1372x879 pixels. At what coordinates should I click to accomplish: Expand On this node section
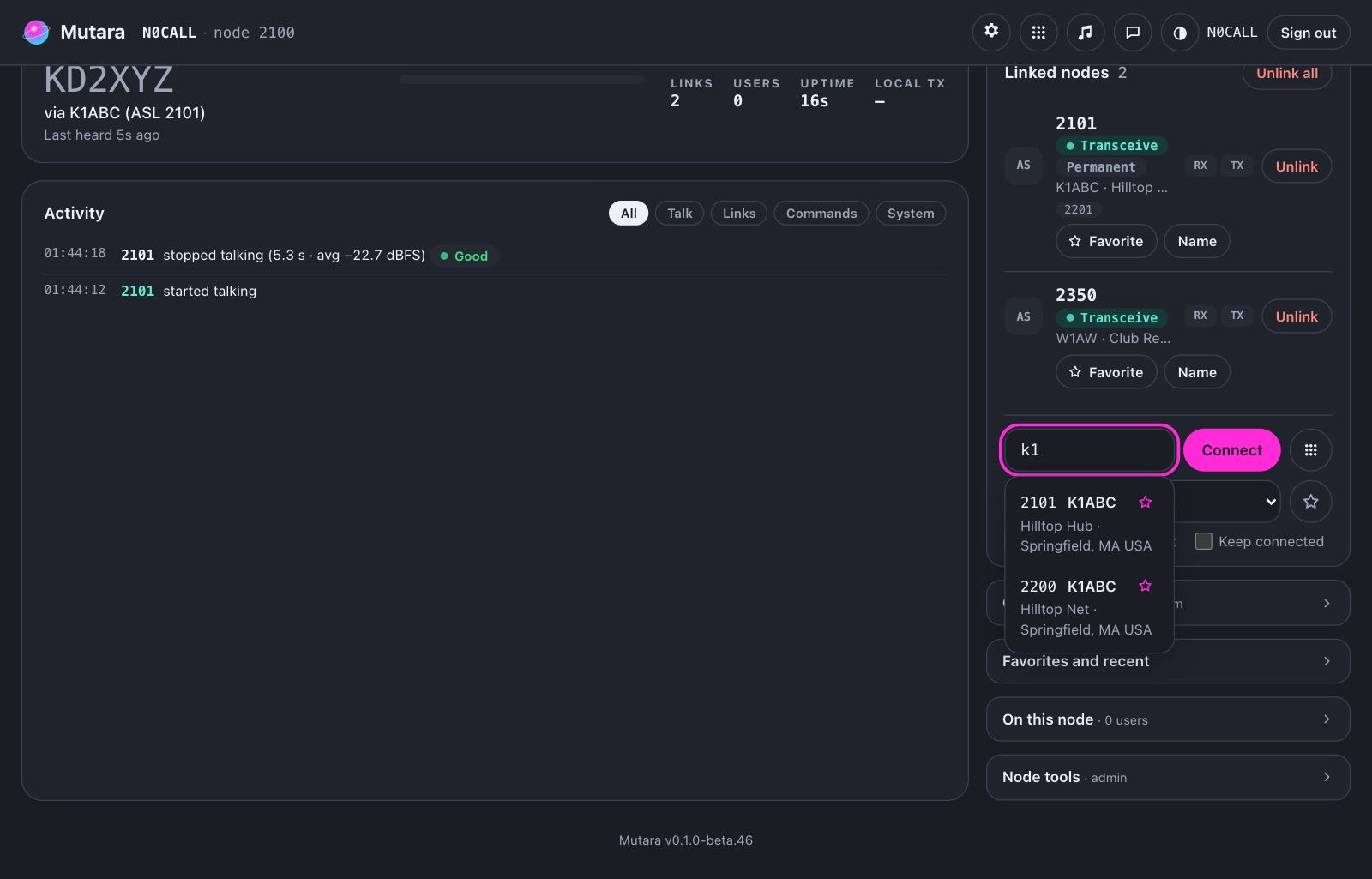click(x=1168, y=719)
